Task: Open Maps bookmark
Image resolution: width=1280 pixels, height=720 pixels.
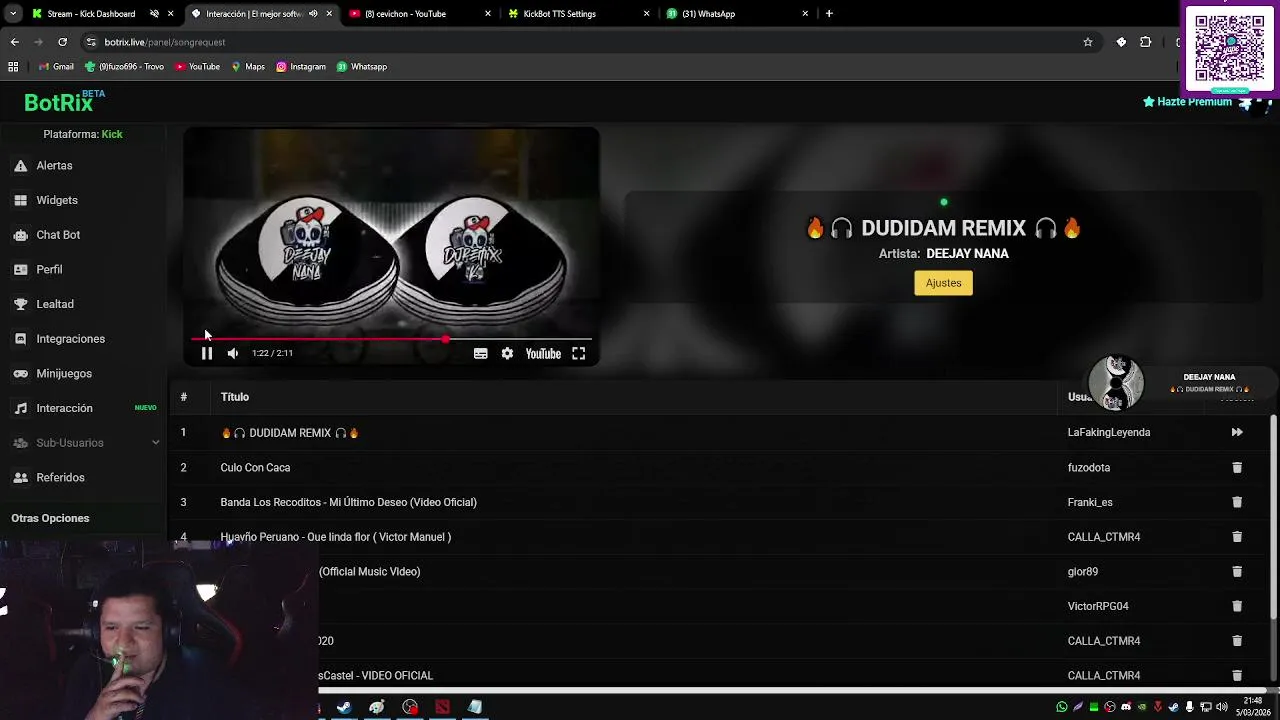Action: point(248,67)
